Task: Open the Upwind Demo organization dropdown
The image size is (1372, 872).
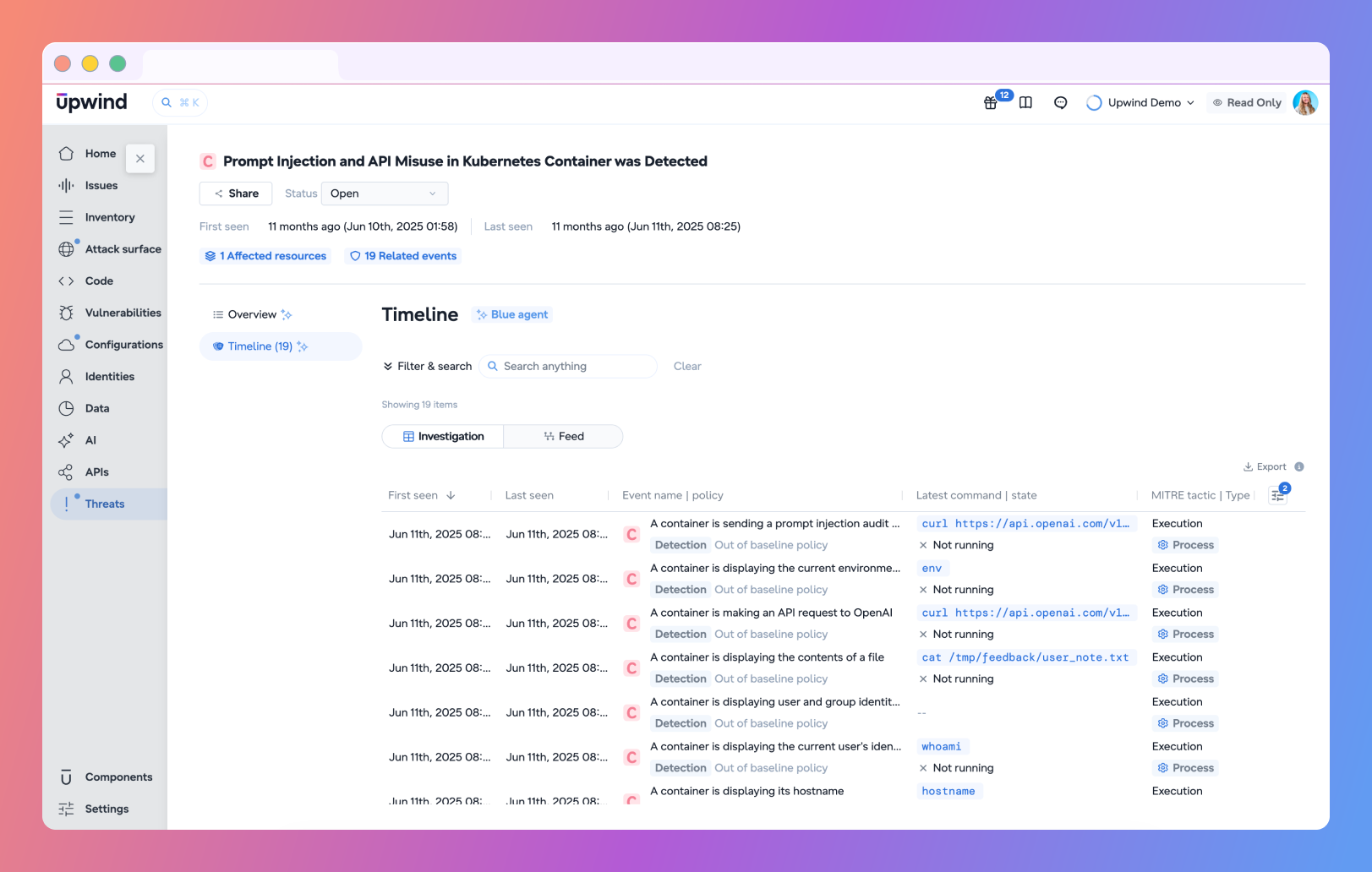Action: click(1140, 103)
